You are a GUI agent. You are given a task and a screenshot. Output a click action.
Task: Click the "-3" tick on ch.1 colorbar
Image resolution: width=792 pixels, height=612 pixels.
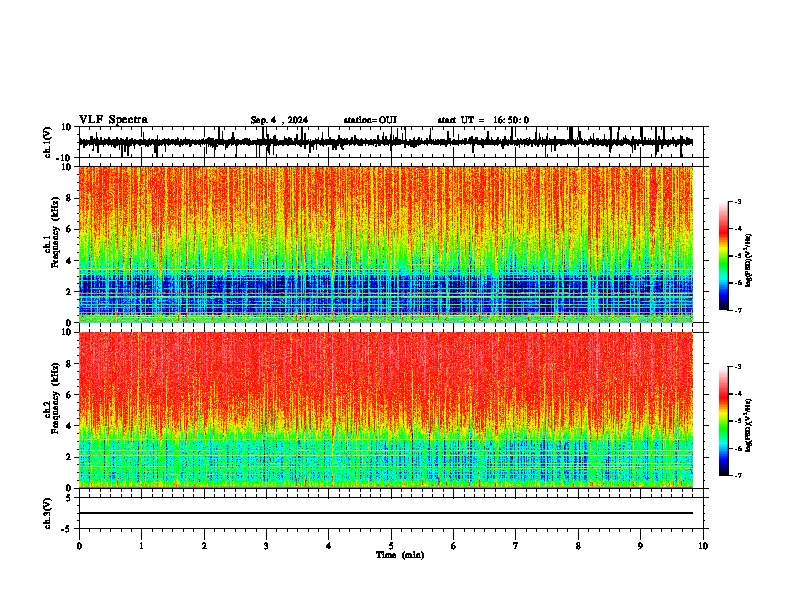pos(738,202)
